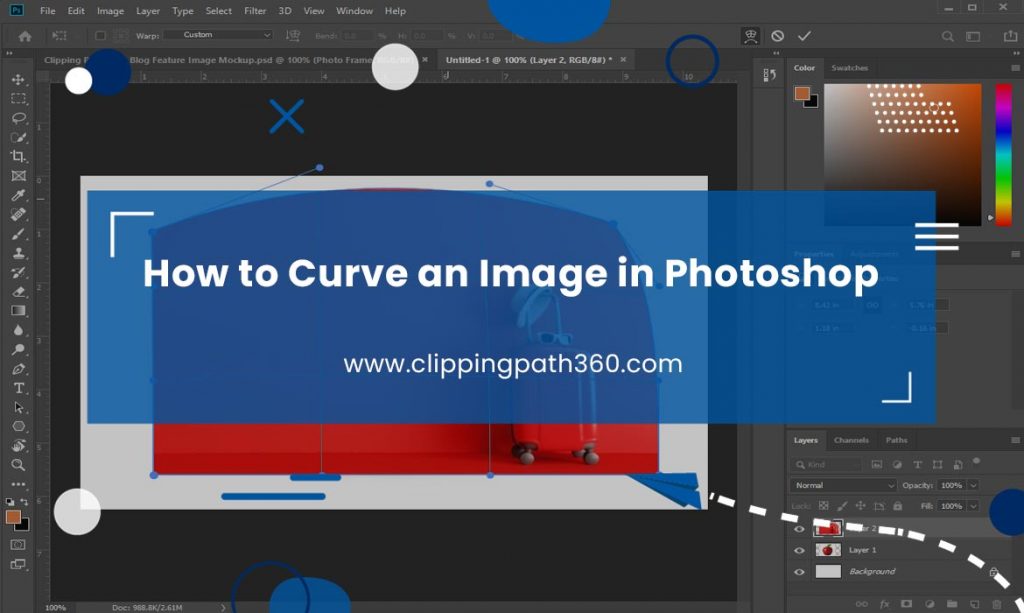The height and width of the screenshot is (613, 1024).
Task: Toggle Quick Mask mode in toolbar
Action: (18, 544)
